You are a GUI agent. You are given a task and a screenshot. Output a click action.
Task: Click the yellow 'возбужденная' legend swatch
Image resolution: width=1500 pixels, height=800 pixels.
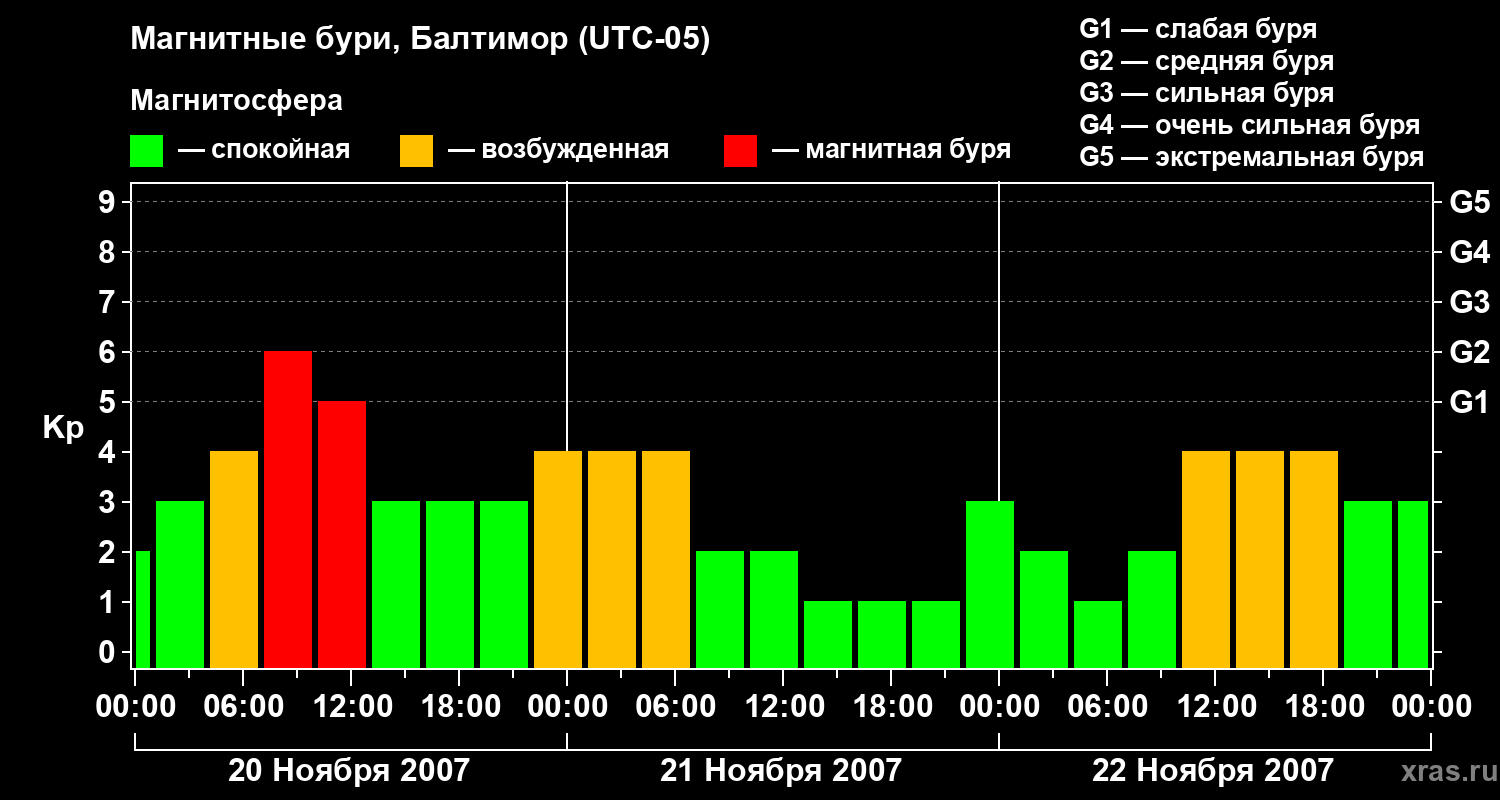click(416, 151)
